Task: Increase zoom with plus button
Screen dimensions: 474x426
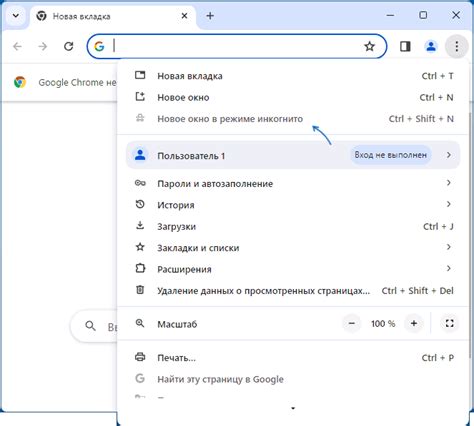Action: 414,323
